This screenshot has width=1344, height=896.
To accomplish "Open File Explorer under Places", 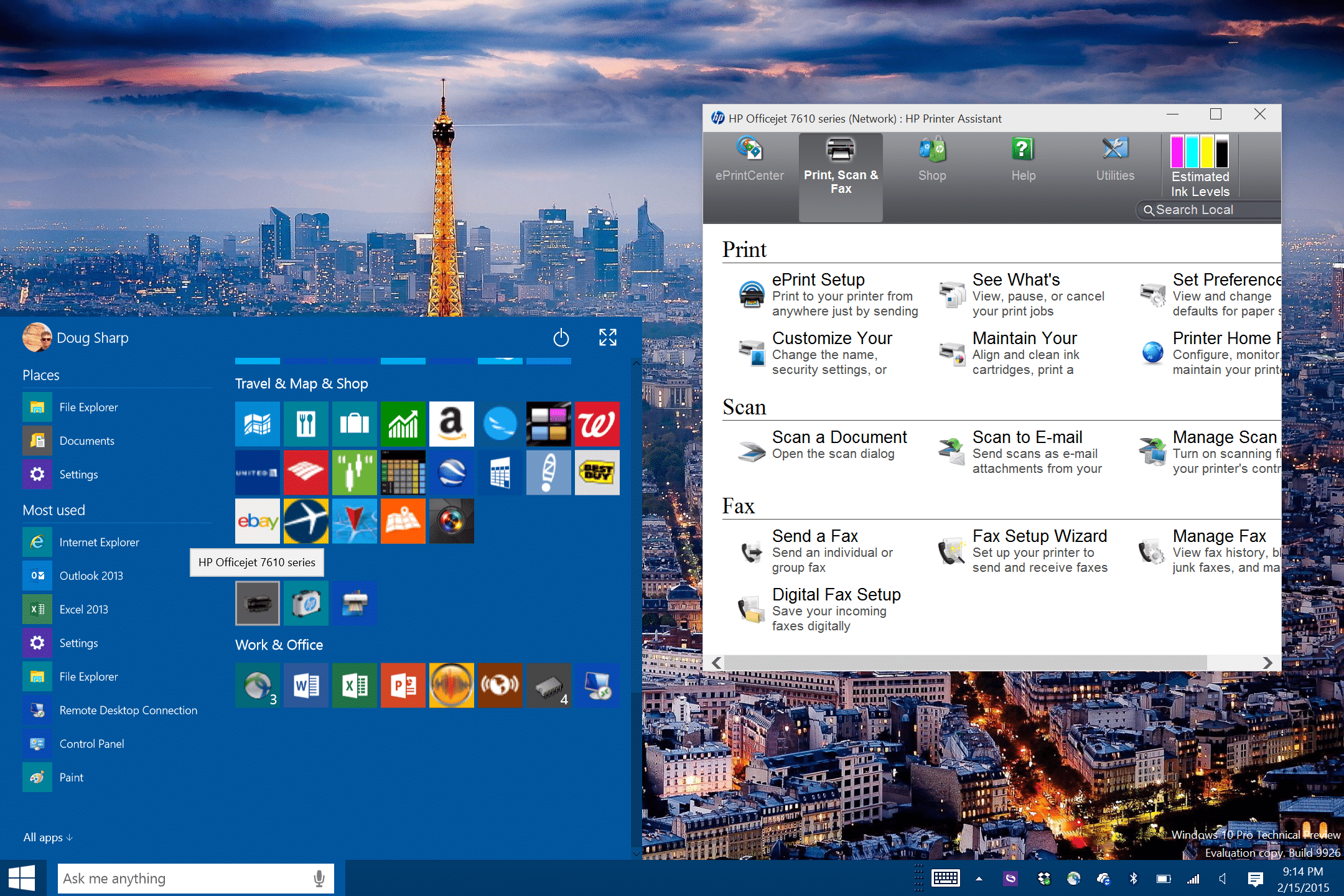I will pyautogui.click(x=117, y=407).
